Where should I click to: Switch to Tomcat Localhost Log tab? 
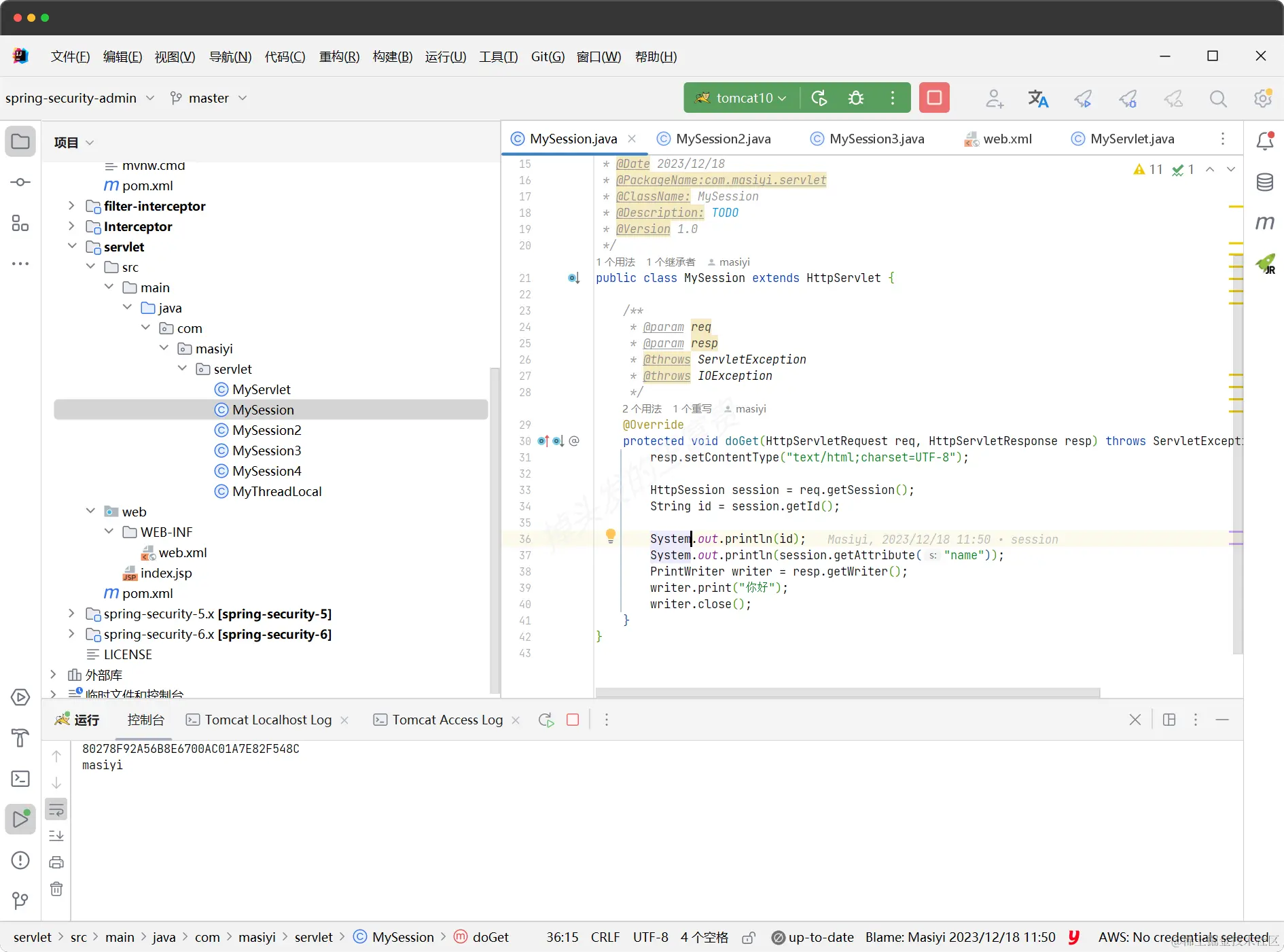pos(259,720)
